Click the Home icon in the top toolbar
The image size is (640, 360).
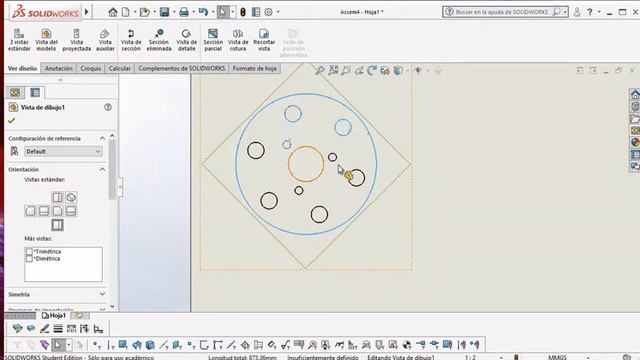point(113,12)
